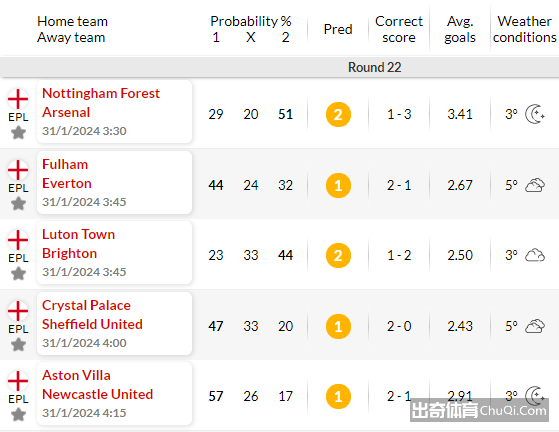
Task: Toggle favorite star for Fulham vs Everton
Action: point(18,204)
